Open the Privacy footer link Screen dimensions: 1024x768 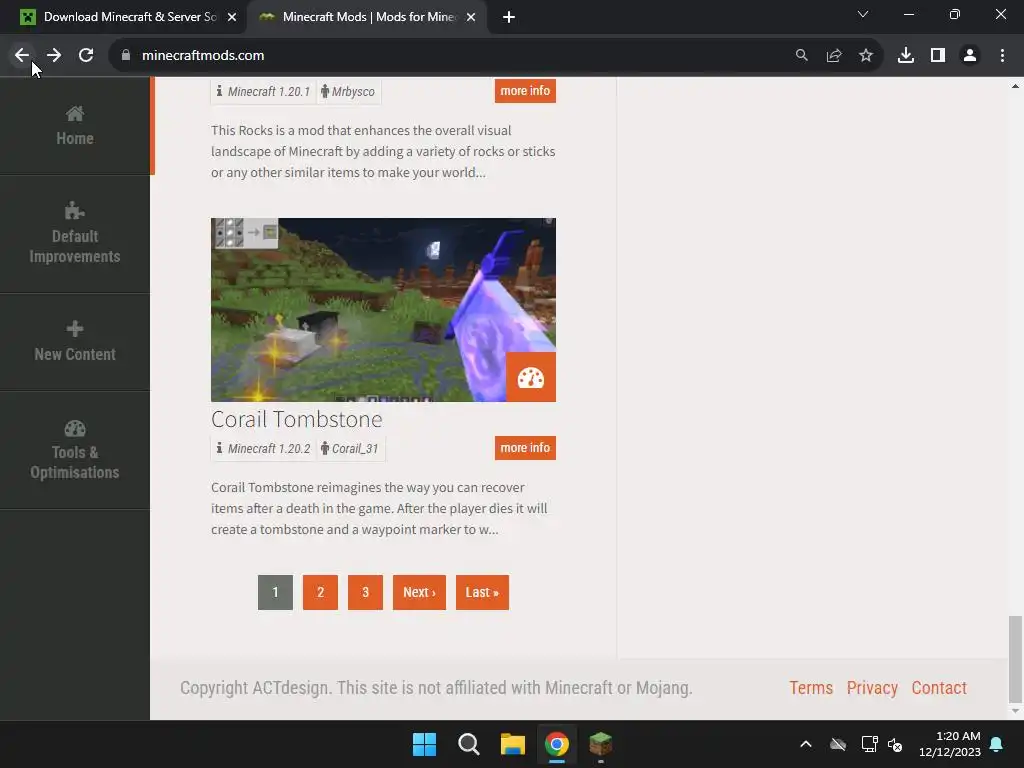tap(872, 688)
